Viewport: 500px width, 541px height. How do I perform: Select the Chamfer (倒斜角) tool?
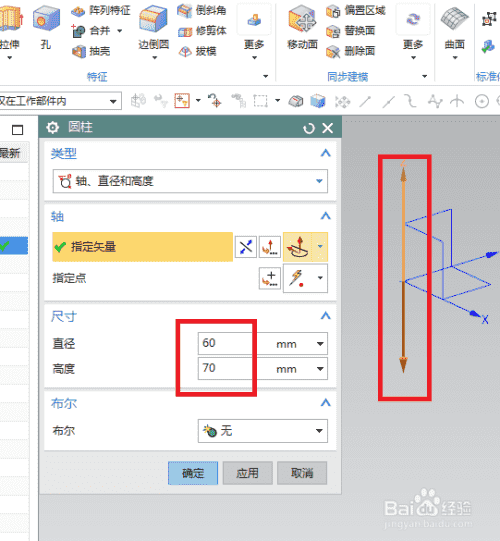202,10
